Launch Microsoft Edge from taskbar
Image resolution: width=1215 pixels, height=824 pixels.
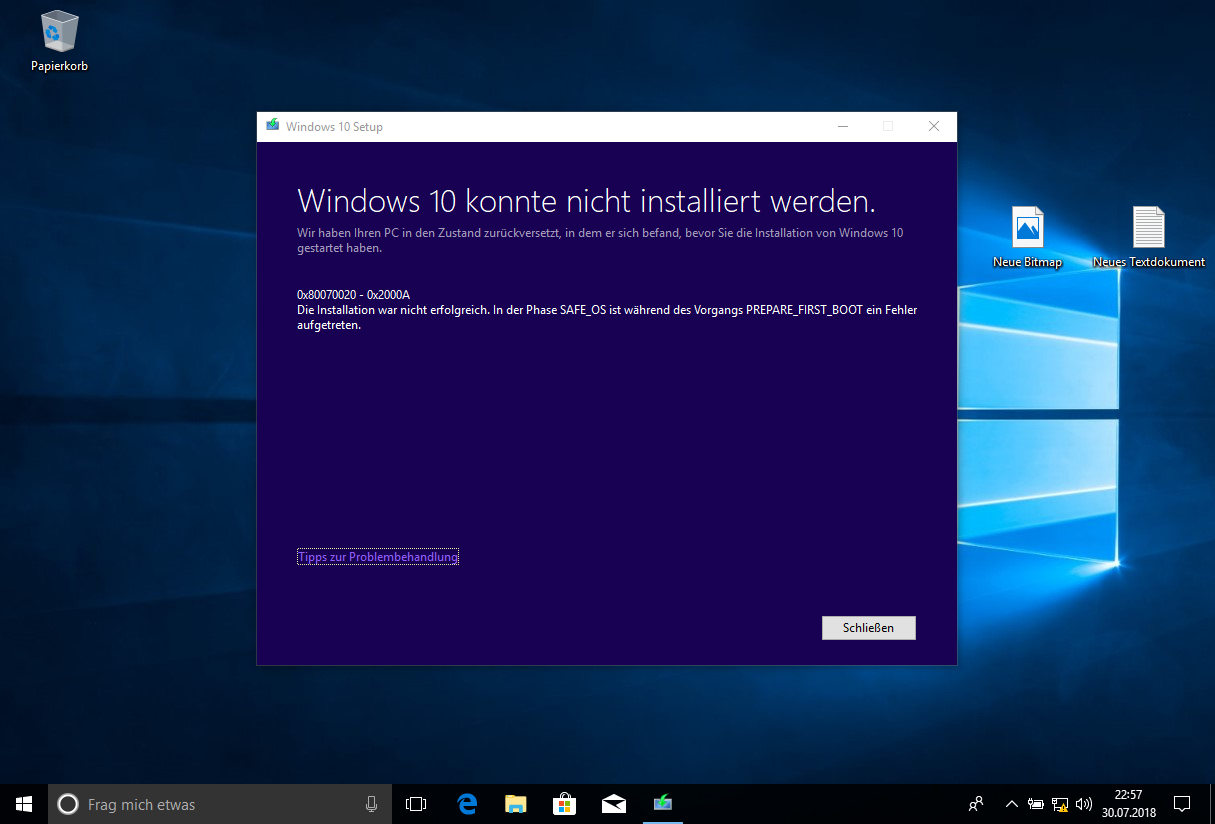click(466, 804)
